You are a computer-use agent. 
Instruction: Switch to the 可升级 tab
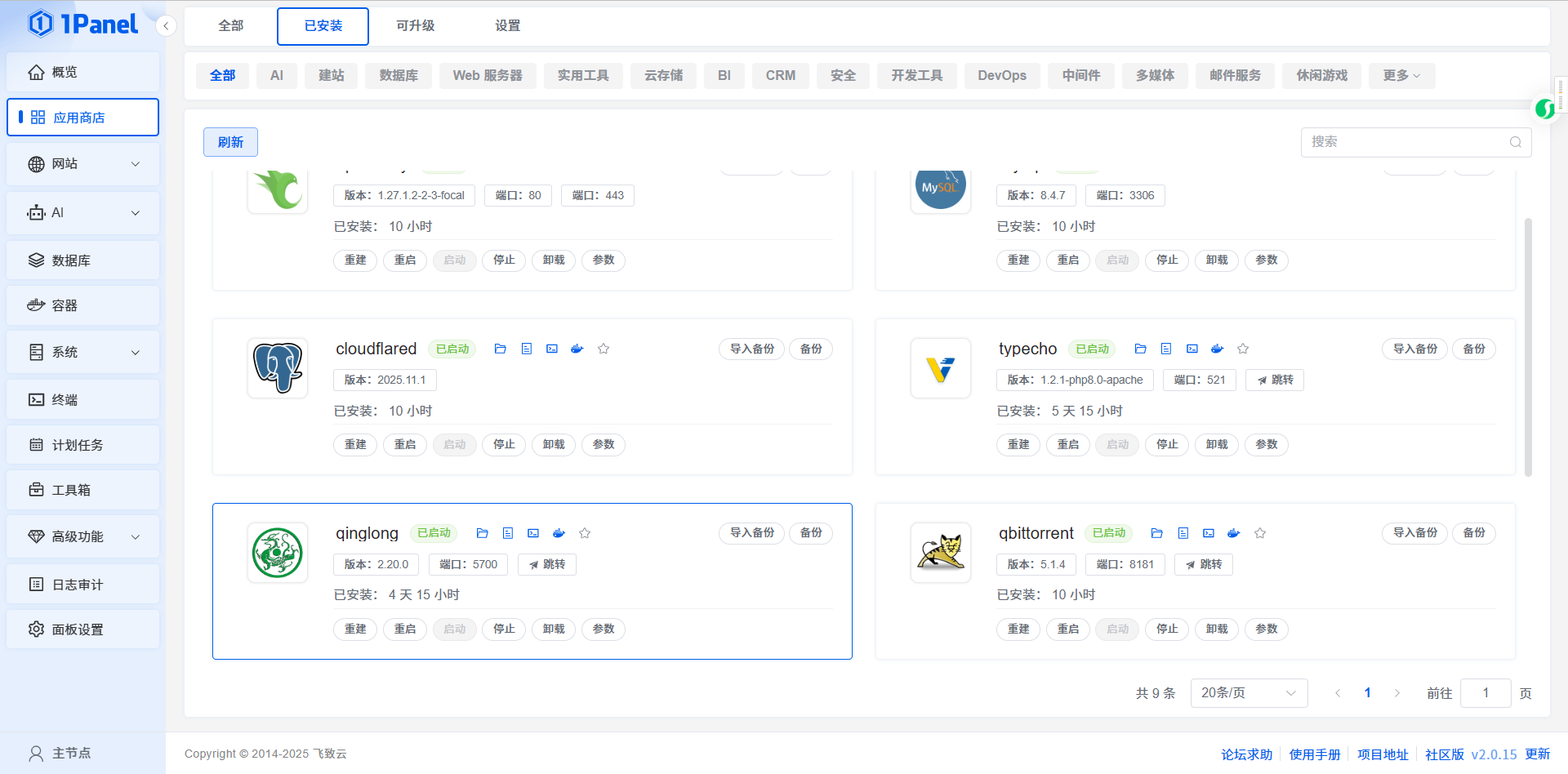coord(415,26)
